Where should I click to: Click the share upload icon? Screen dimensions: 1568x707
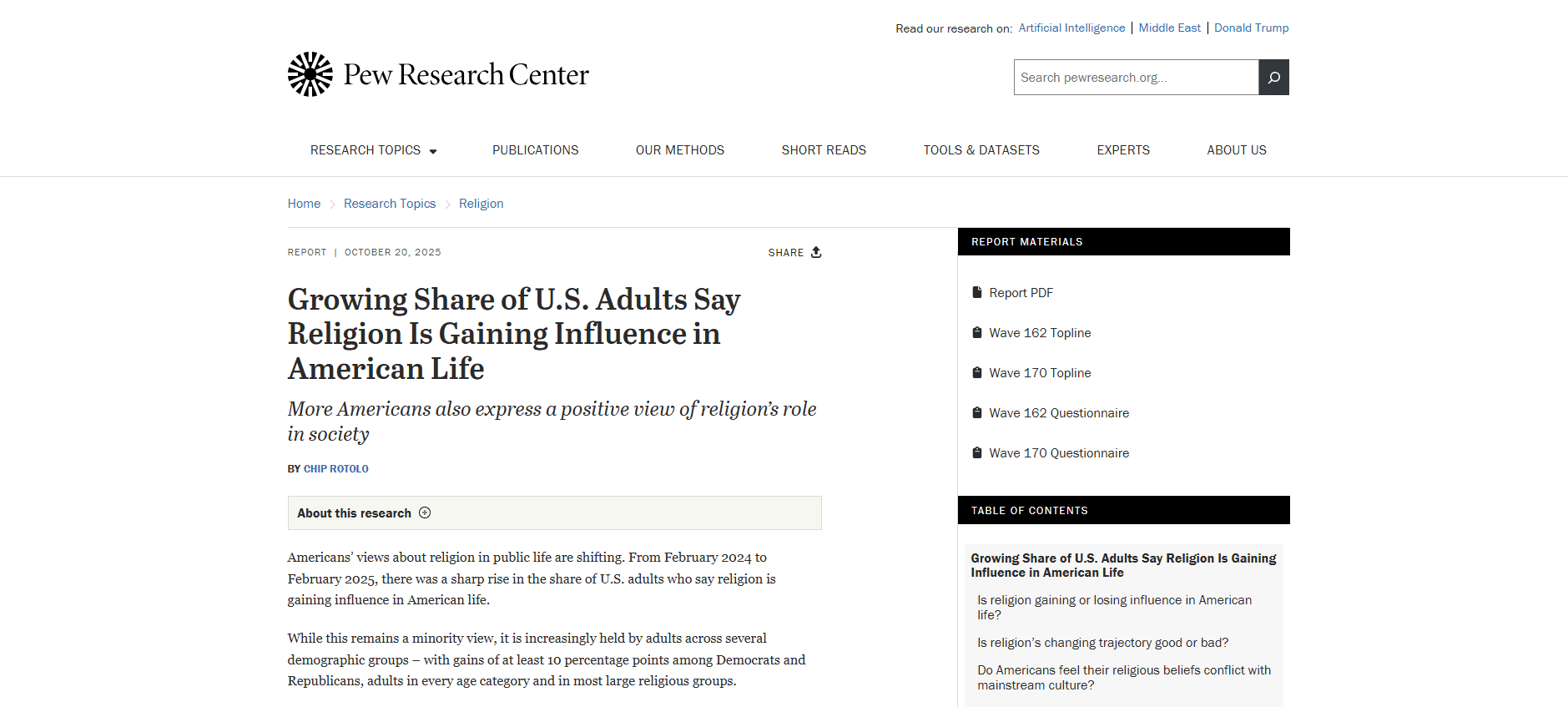tap(816, 252)
